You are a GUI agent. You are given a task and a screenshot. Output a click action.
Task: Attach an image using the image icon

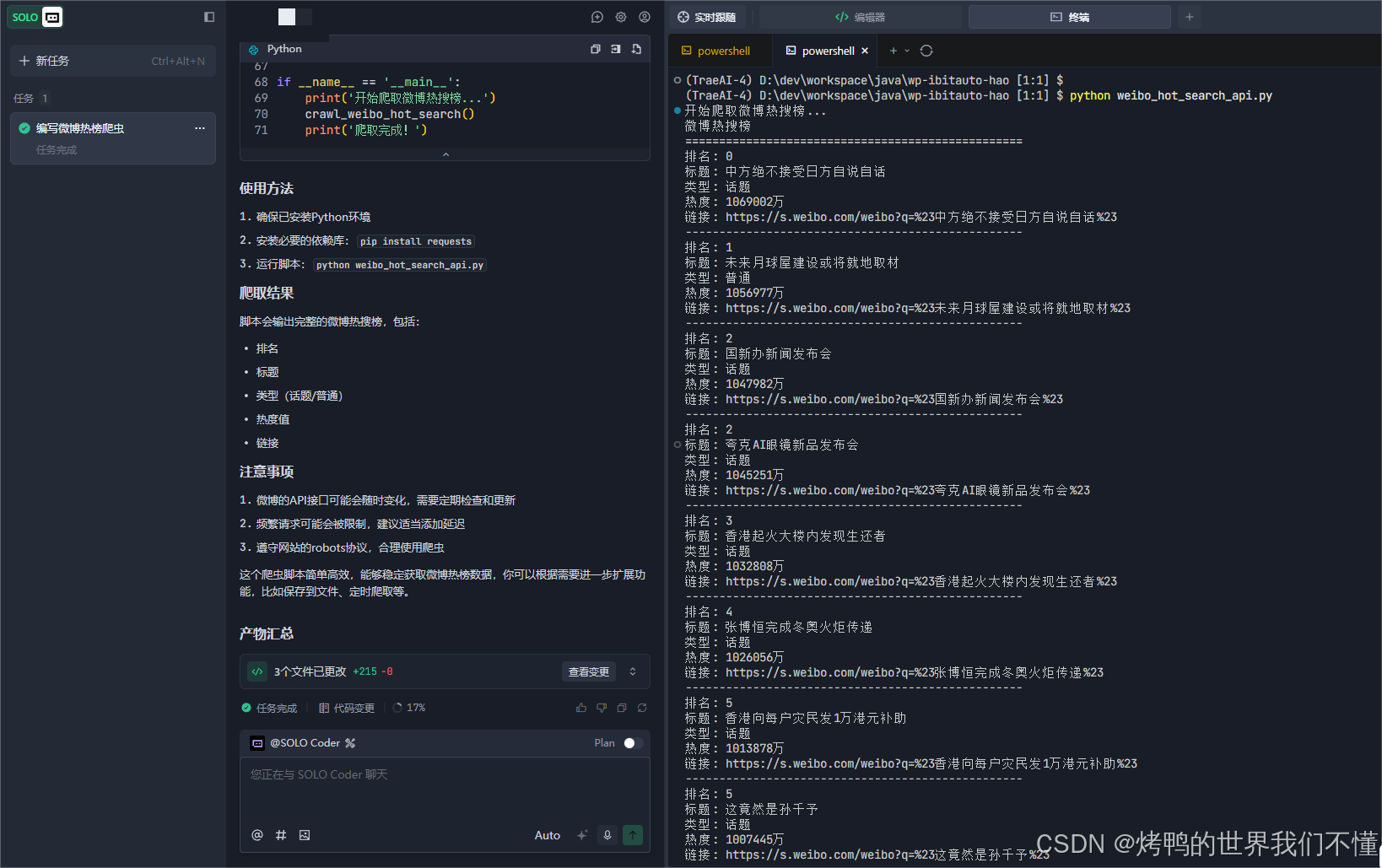pyautogui.click(x=305, y=835)
